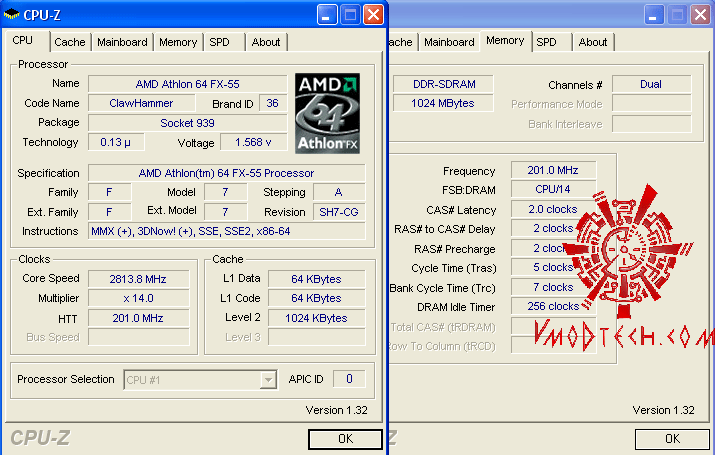
Task: Click the Specification field text
Action: (227, 173)
